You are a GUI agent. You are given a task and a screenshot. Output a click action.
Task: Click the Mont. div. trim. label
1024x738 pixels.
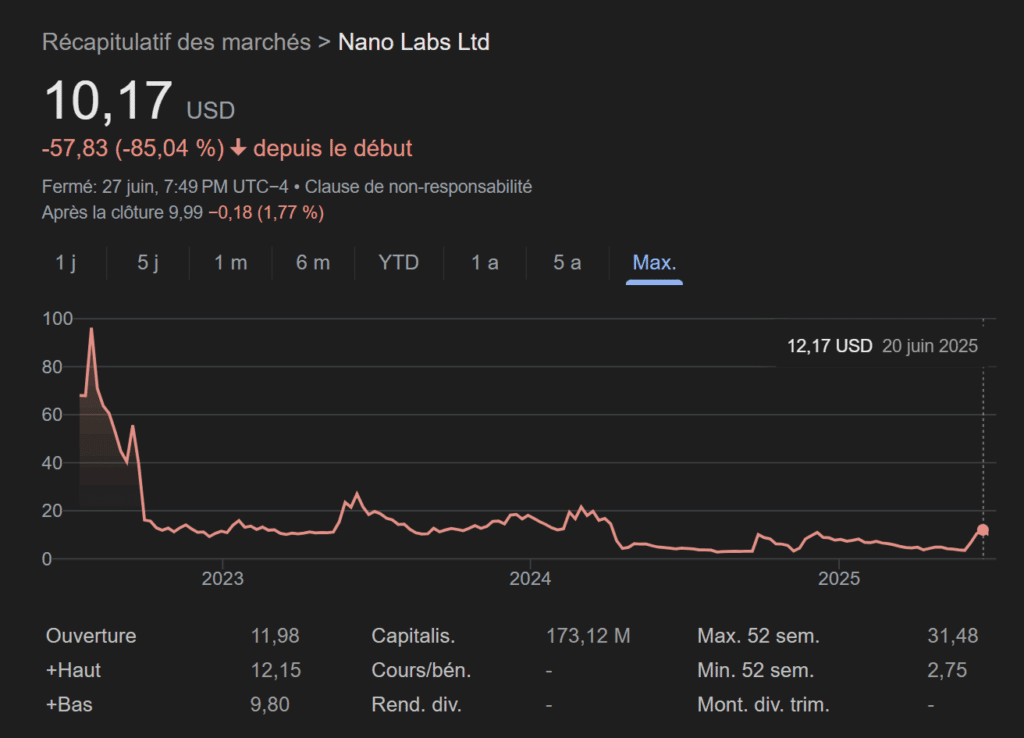(763, 705)
